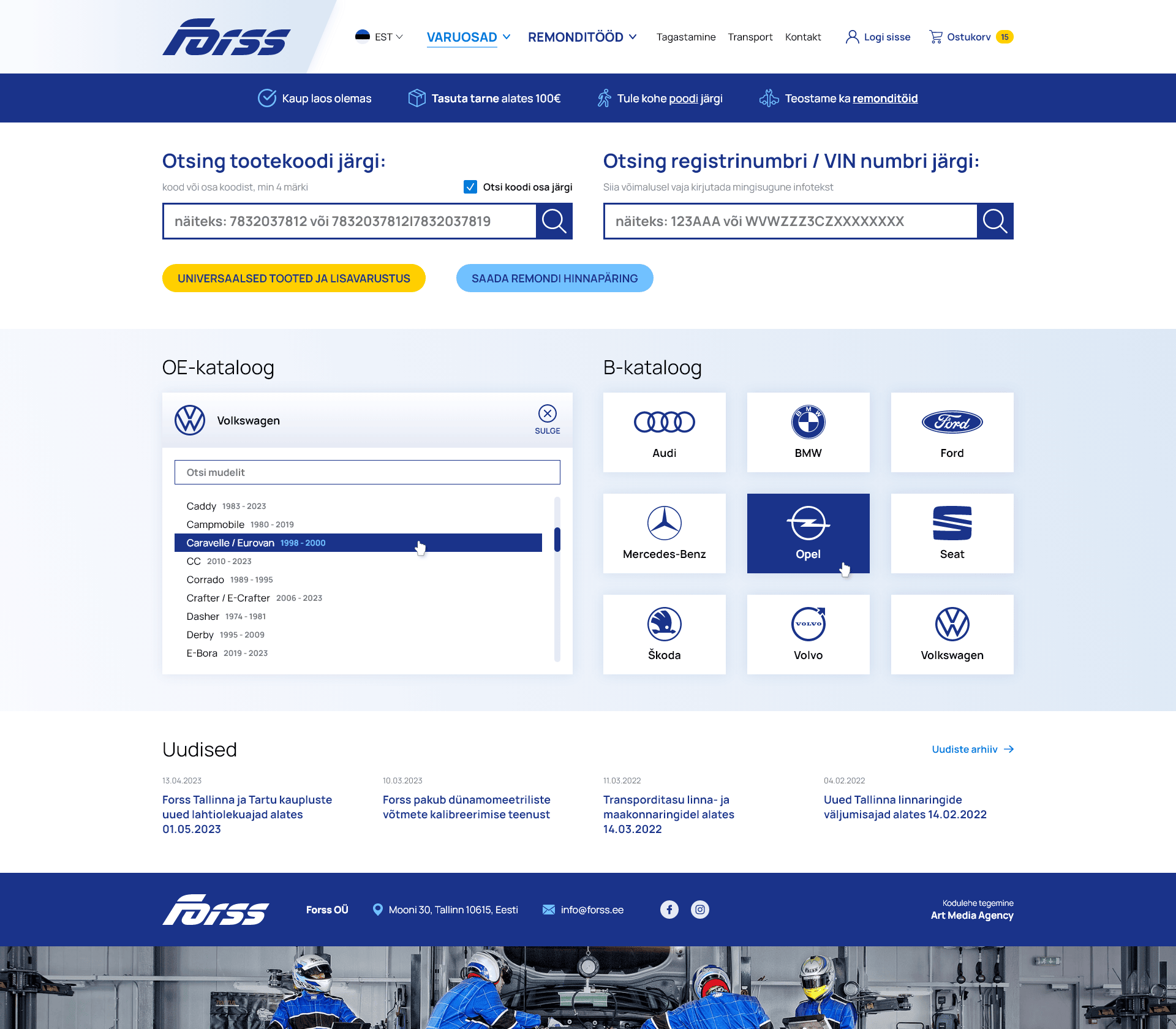Select Caddy 1983 - 2023 model
Viewport: 1176px width, 1029px height.
[x=358, y=506]
